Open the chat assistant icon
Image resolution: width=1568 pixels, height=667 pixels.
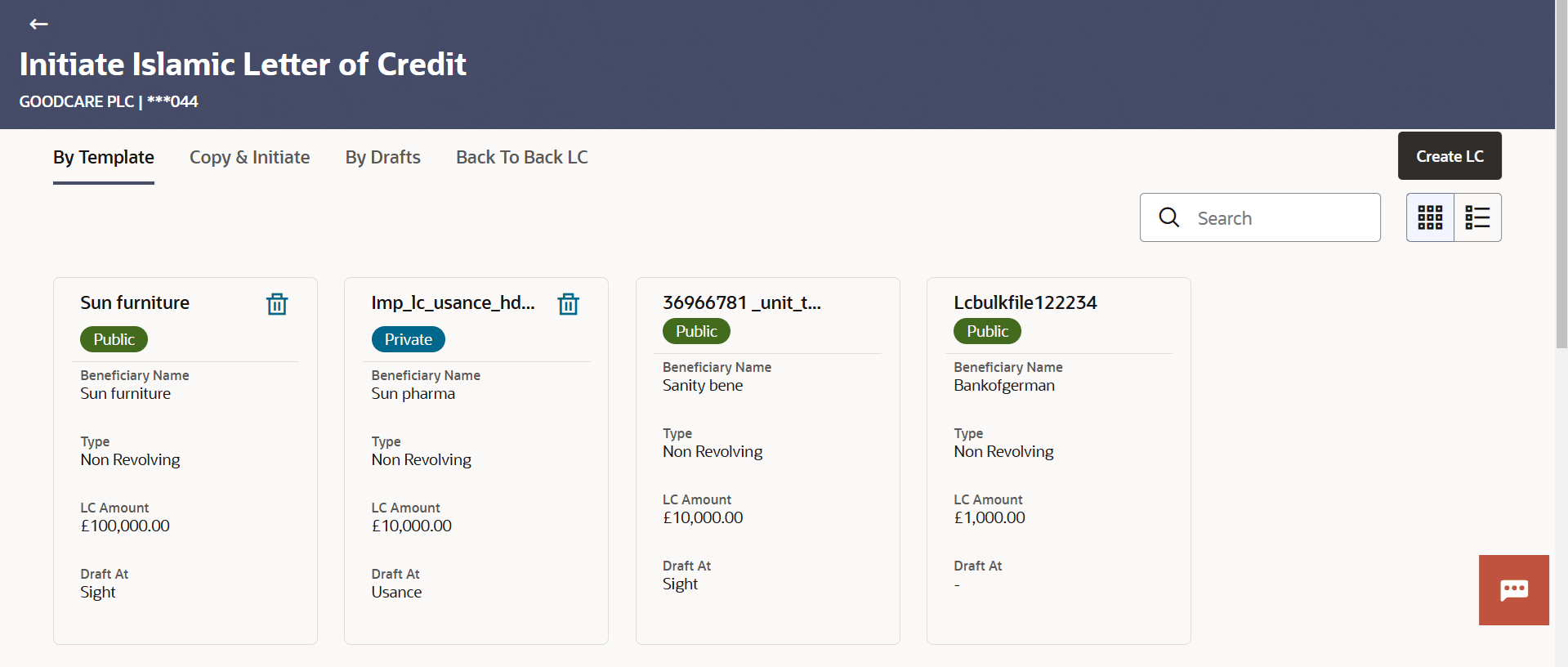click(1513, 590)
